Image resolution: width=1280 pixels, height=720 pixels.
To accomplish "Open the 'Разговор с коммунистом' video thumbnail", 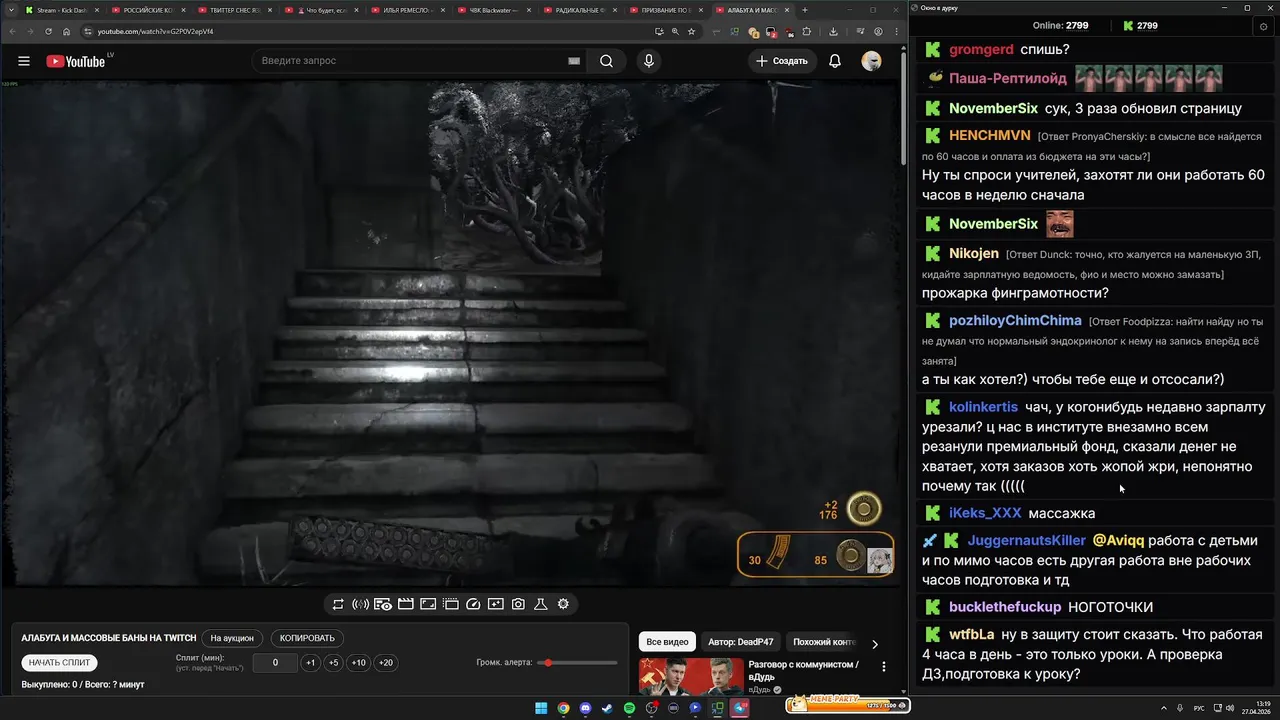I will click(691, 677).
